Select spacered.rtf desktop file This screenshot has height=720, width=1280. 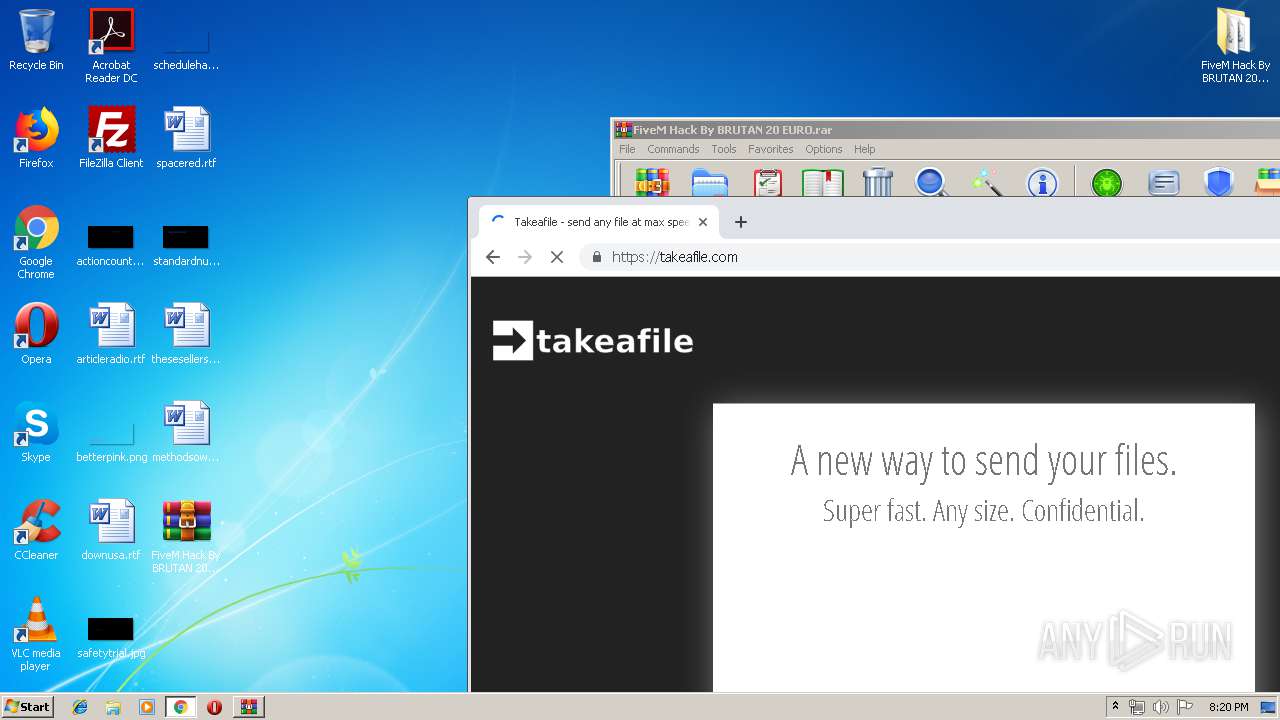tap(186, 138)
